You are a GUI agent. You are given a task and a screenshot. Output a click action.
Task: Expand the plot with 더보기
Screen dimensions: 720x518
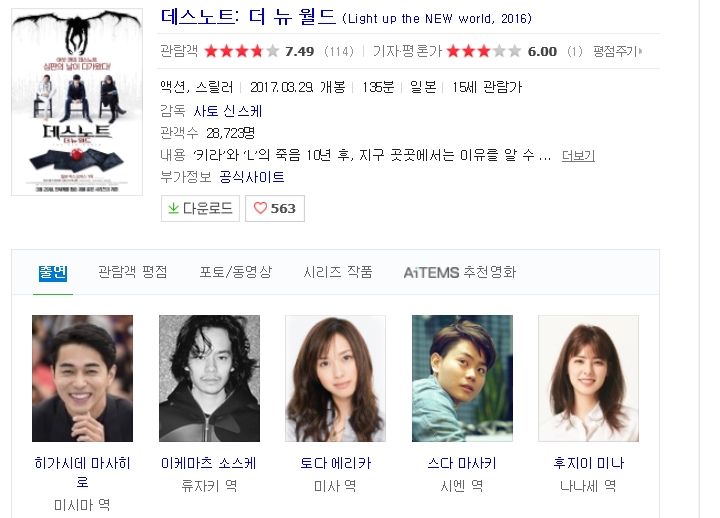click(x=578, y=156)
